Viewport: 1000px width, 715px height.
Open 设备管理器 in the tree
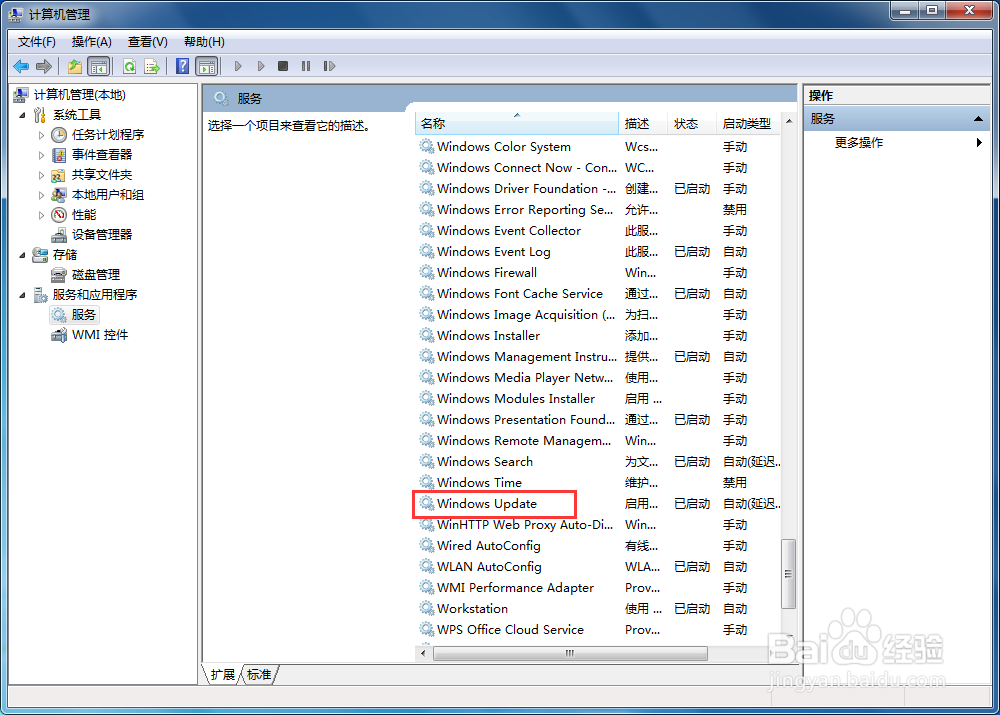coord(102,235)
